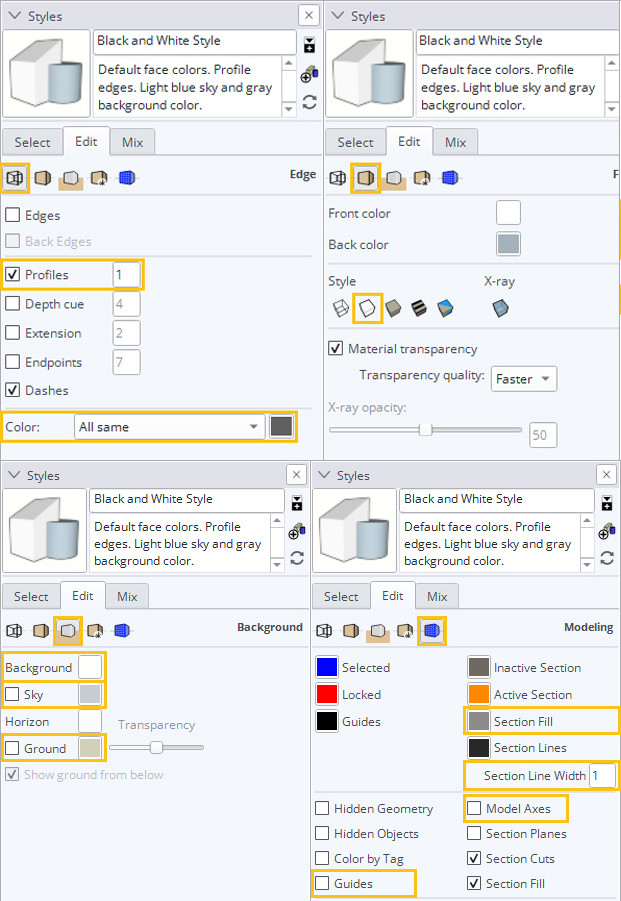Pick the Shaded with Textures style icon

pos(419,309)
